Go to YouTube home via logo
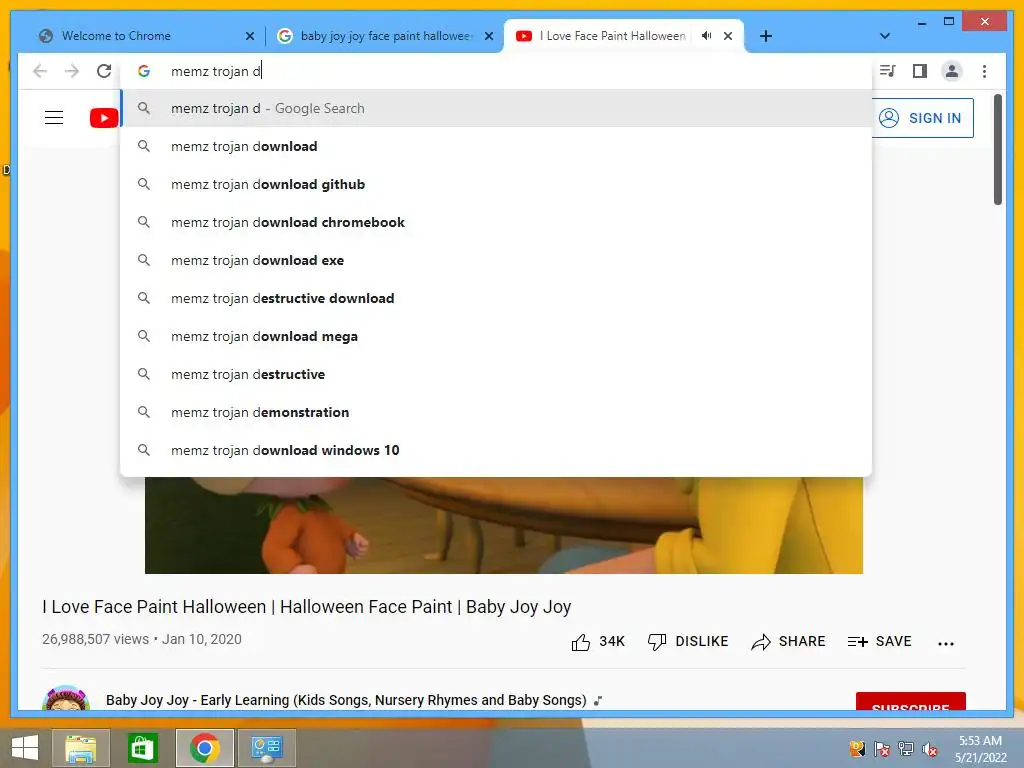Viewport: 1024px width, 768px height. coord(104,118)
